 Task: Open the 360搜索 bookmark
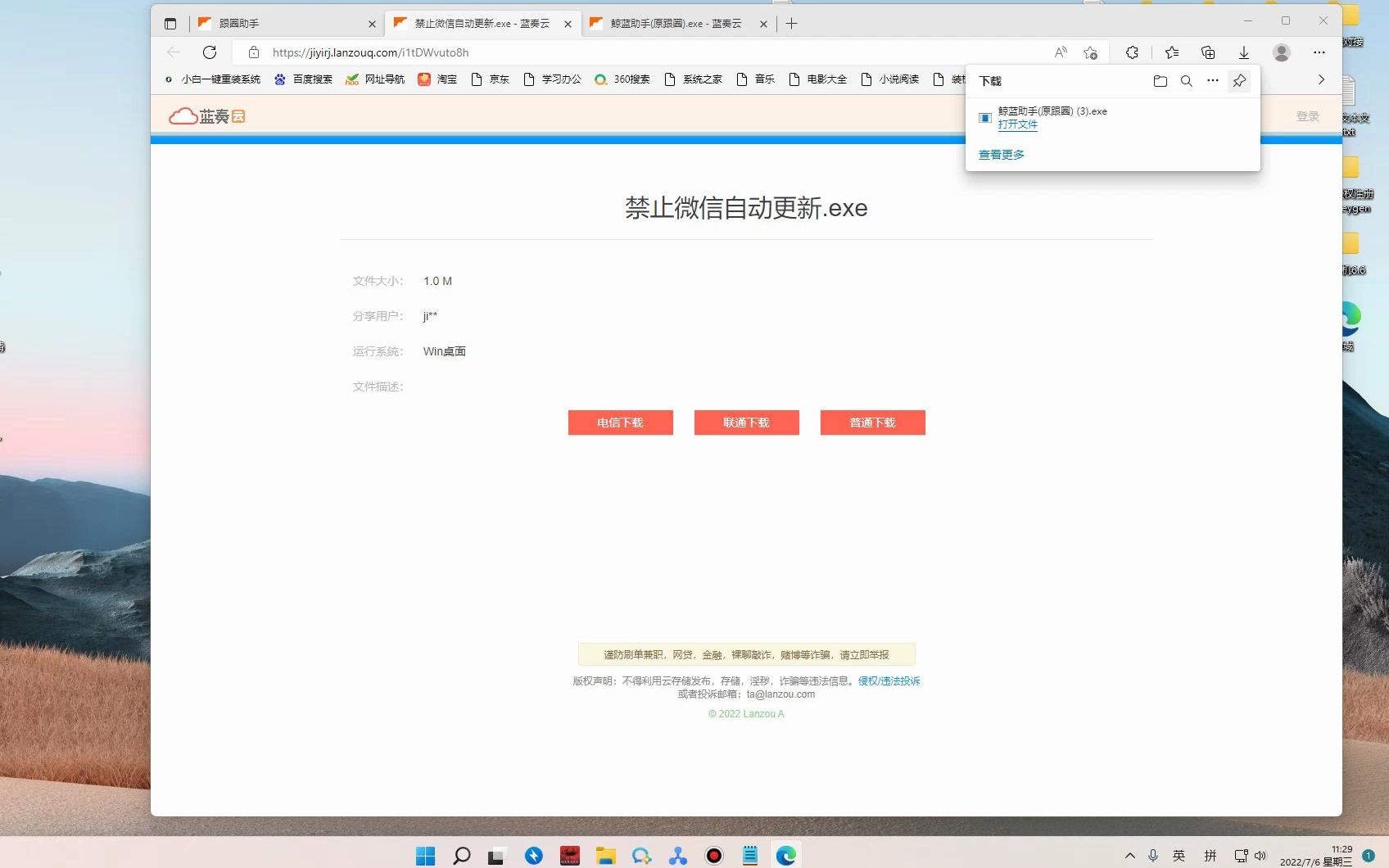coord(622,79)
